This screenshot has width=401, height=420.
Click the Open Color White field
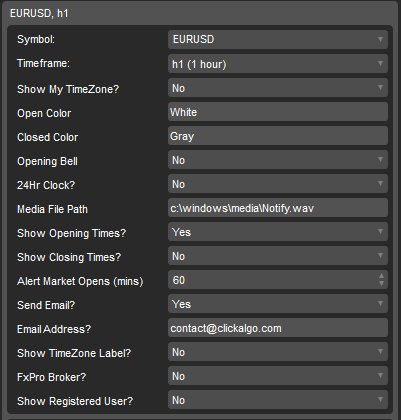click(x=278, y=111)
